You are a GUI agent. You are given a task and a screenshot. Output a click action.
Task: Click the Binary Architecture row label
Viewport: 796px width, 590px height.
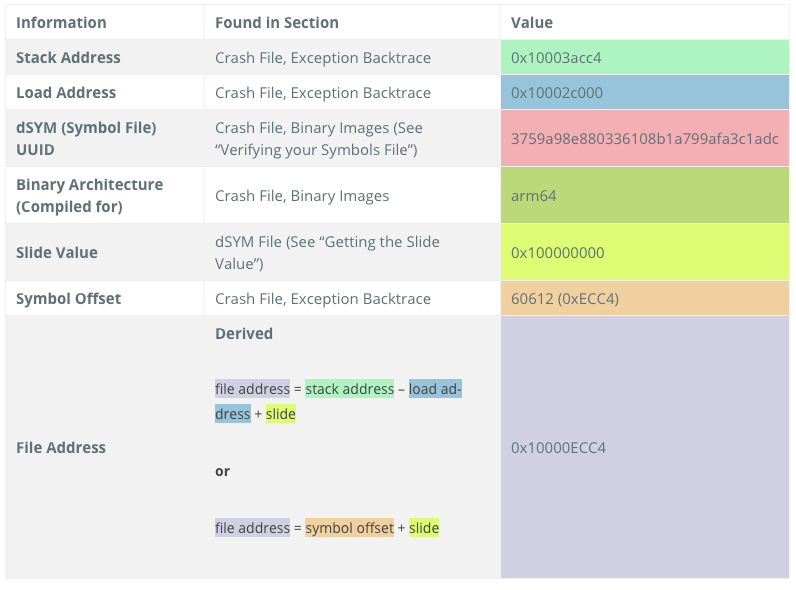click(x=89, y=195)
